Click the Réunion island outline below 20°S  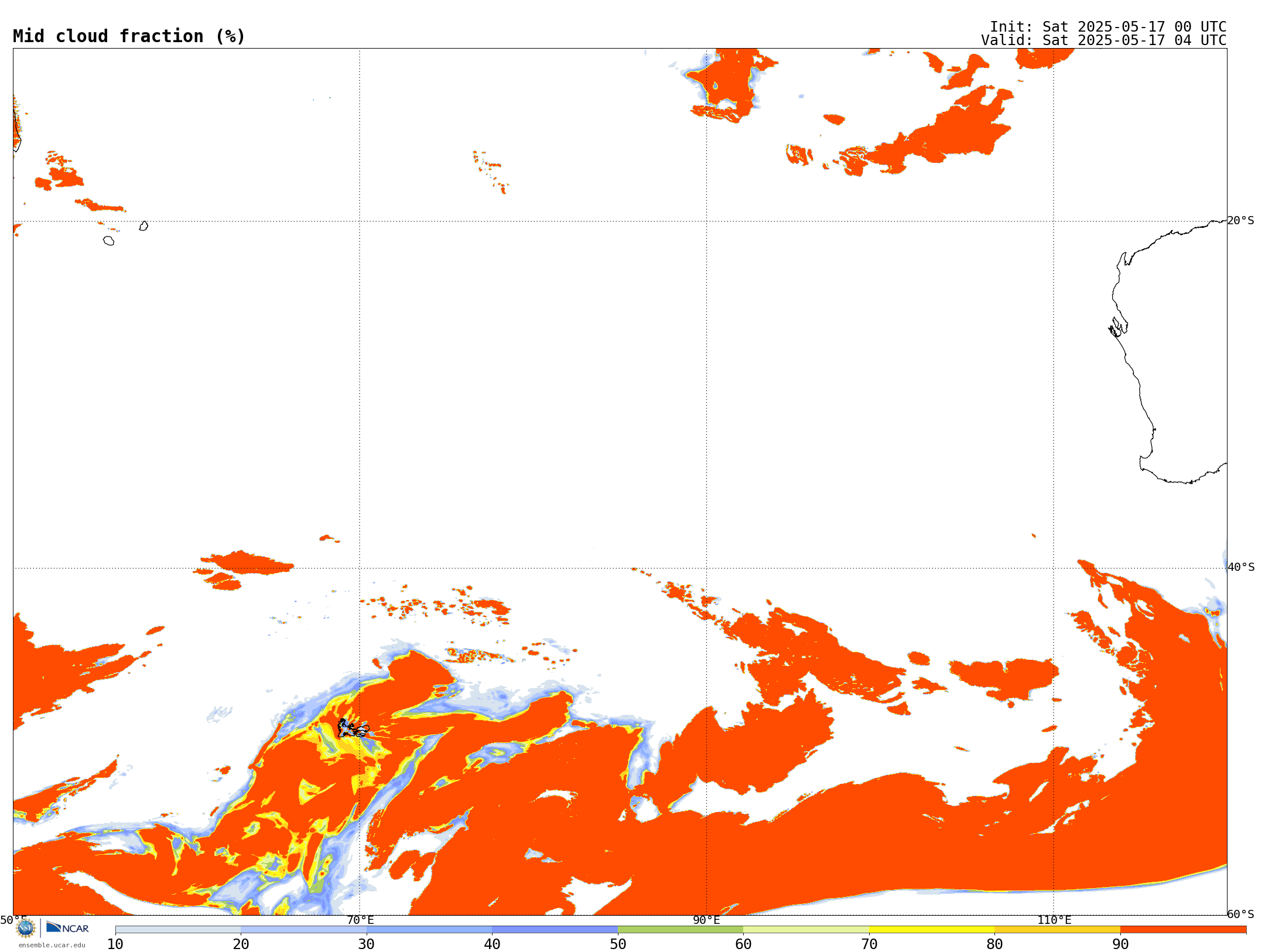(x=109, y=241)
